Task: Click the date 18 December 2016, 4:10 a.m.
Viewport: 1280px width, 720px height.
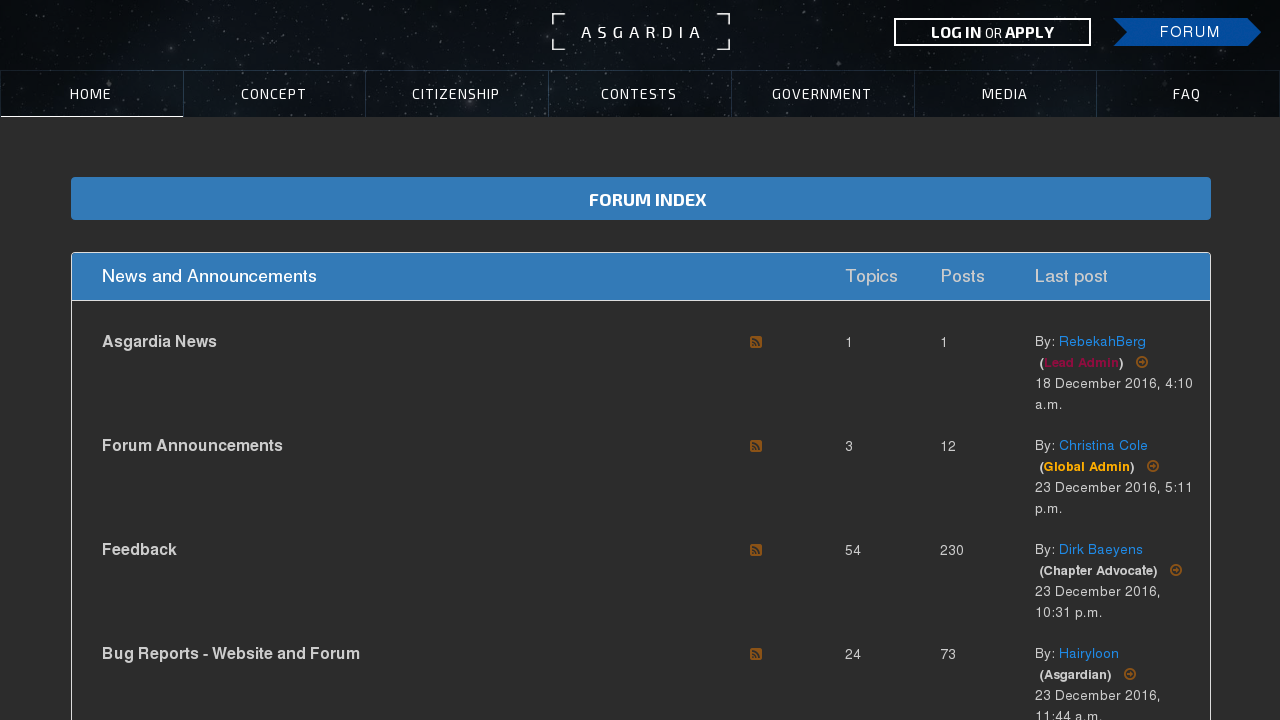Action: click(x=1114, y=394)
